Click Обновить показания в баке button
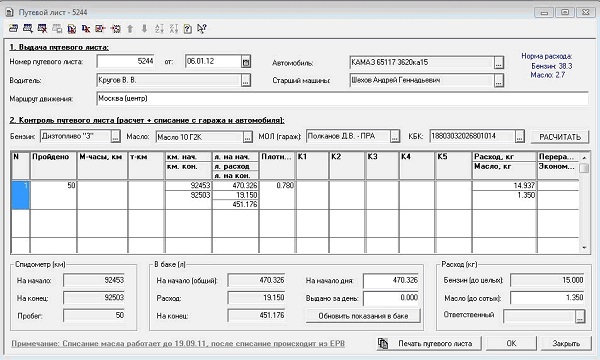 click(363, 316)
